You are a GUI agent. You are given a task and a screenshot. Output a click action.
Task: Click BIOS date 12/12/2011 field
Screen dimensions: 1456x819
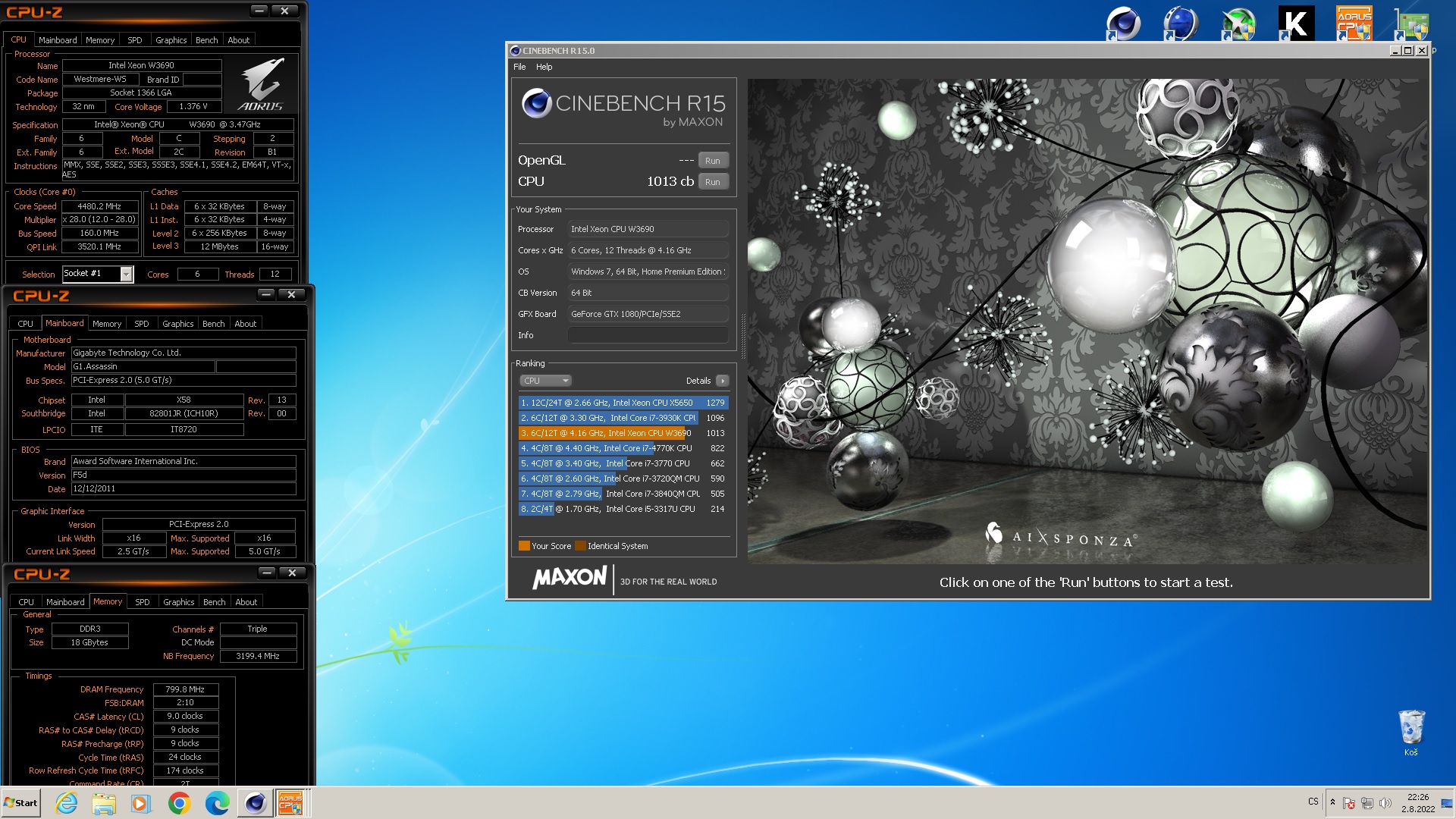pos(184,489)
